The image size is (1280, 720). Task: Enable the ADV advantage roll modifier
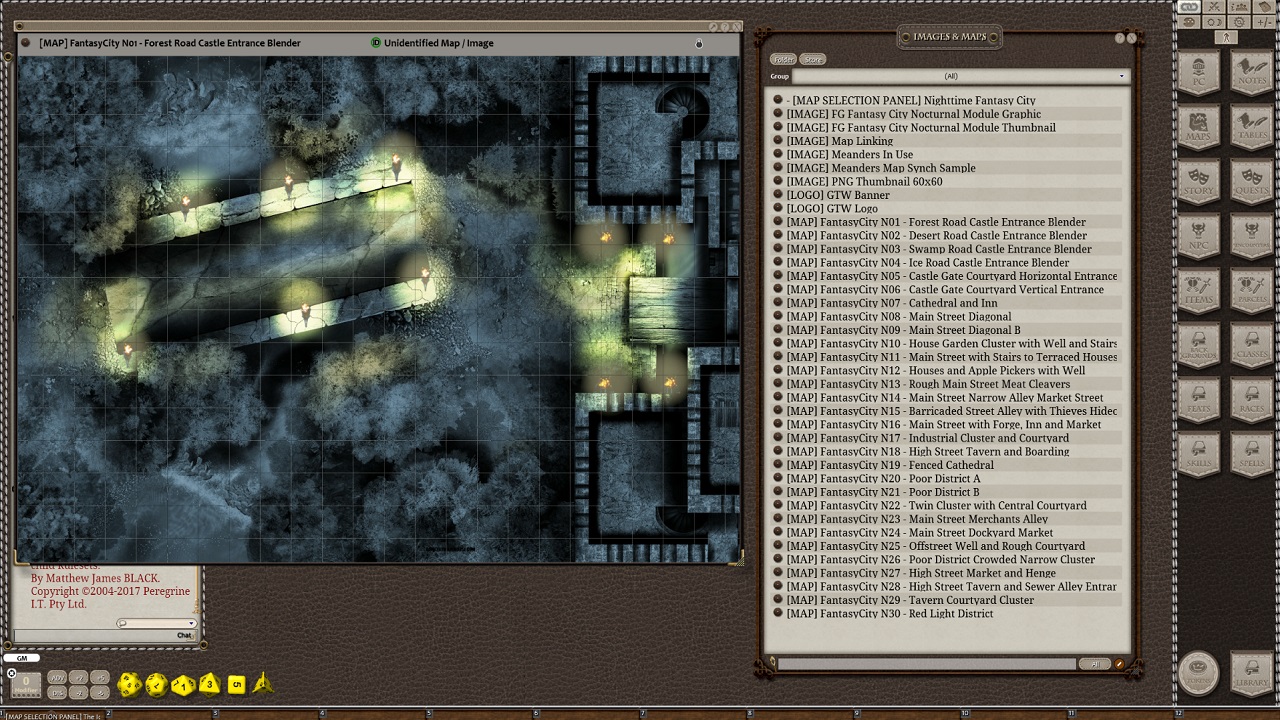coord(58,677)
